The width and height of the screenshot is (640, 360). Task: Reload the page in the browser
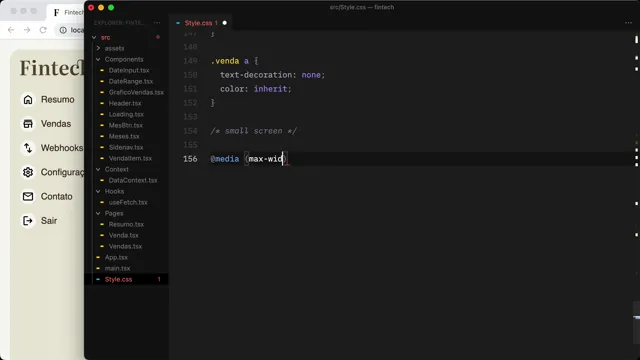(x=43, y=30)
